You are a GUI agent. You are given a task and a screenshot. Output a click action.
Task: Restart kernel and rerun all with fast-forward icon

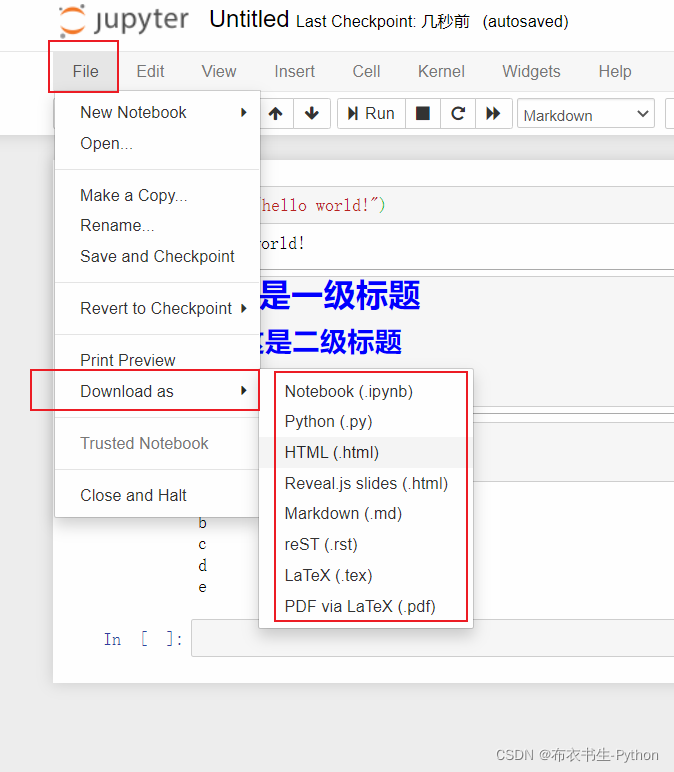point(493,114)
